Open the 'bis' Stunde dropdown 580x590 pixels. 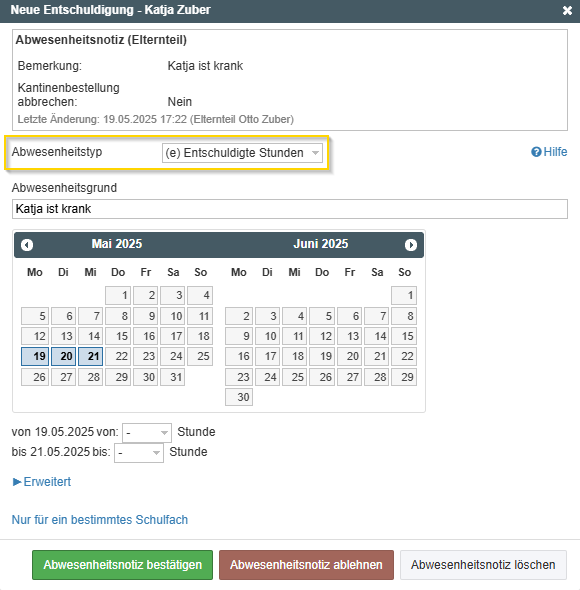click(x=139, y=453)
